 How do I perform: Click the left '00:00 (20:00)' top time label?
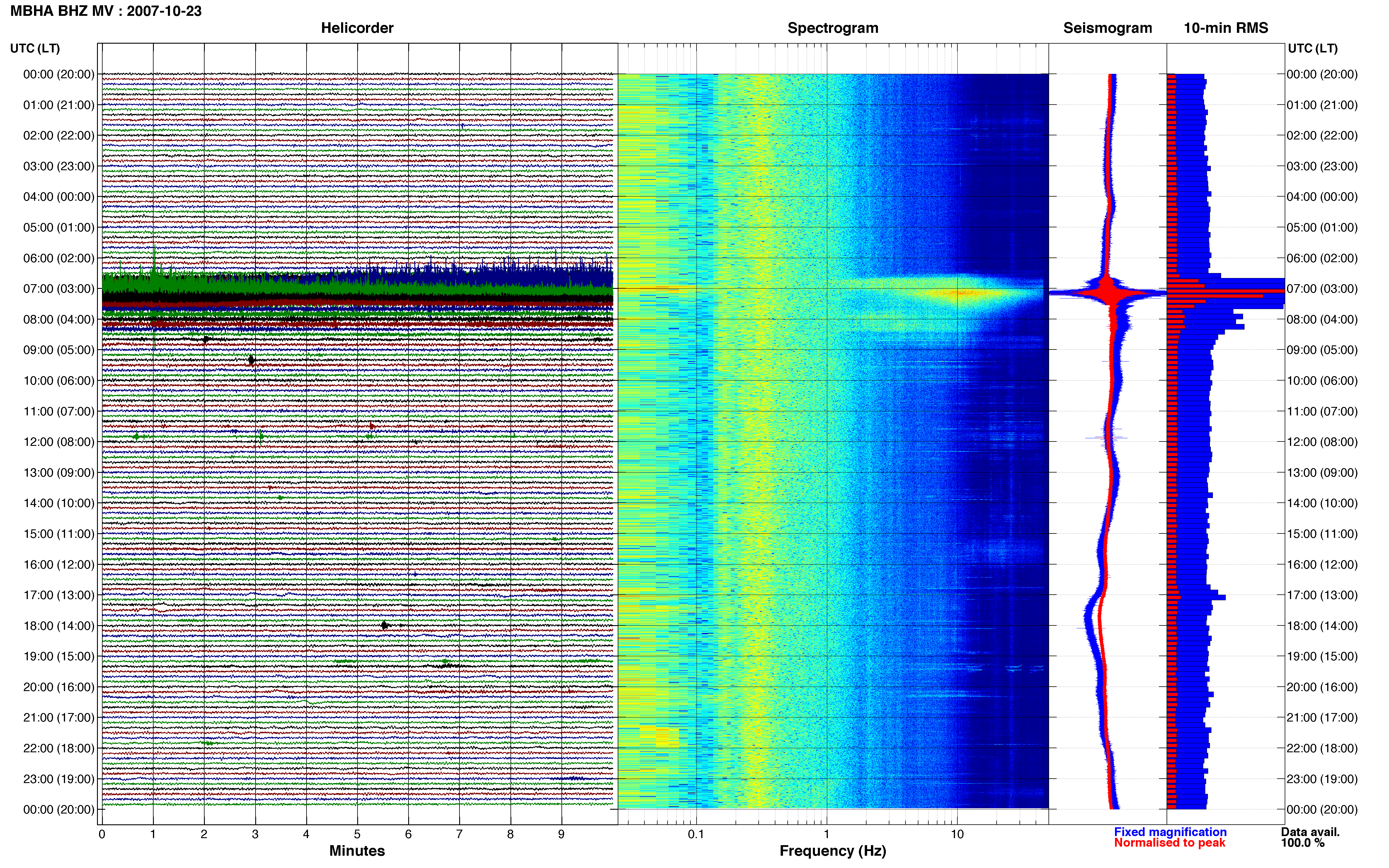click(59, 74)
